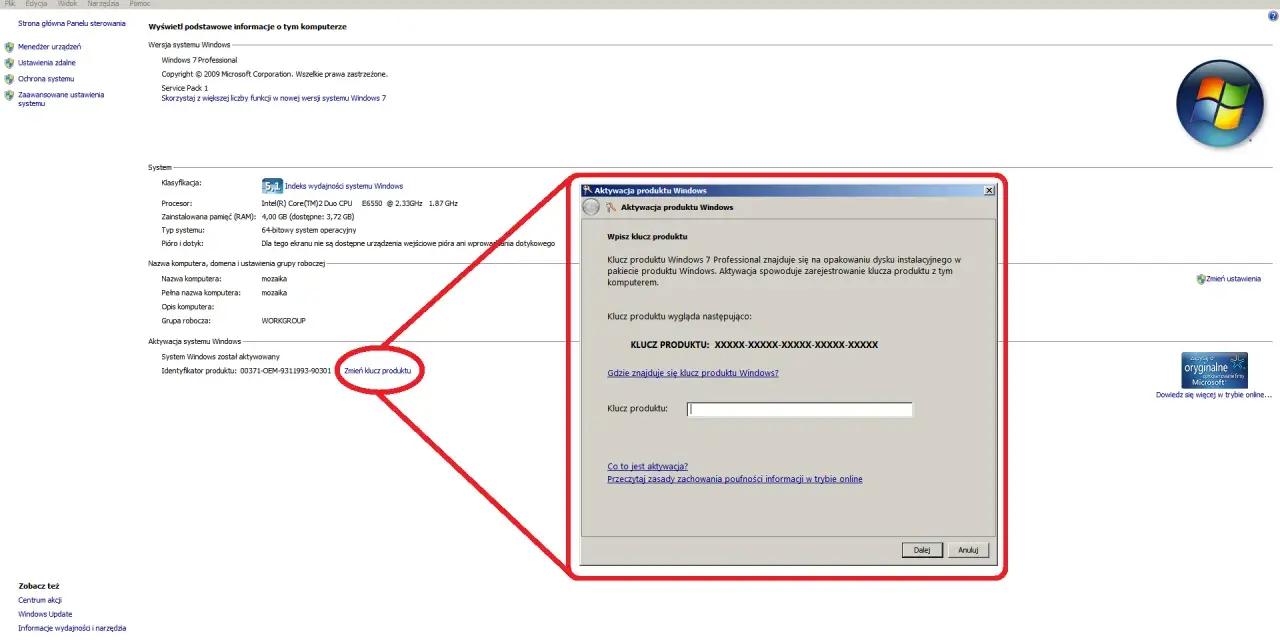Viewport: 1280px width, 640px height.
Task: Click the Intel Core 2 Duo processor value
Action: (360, 203)
